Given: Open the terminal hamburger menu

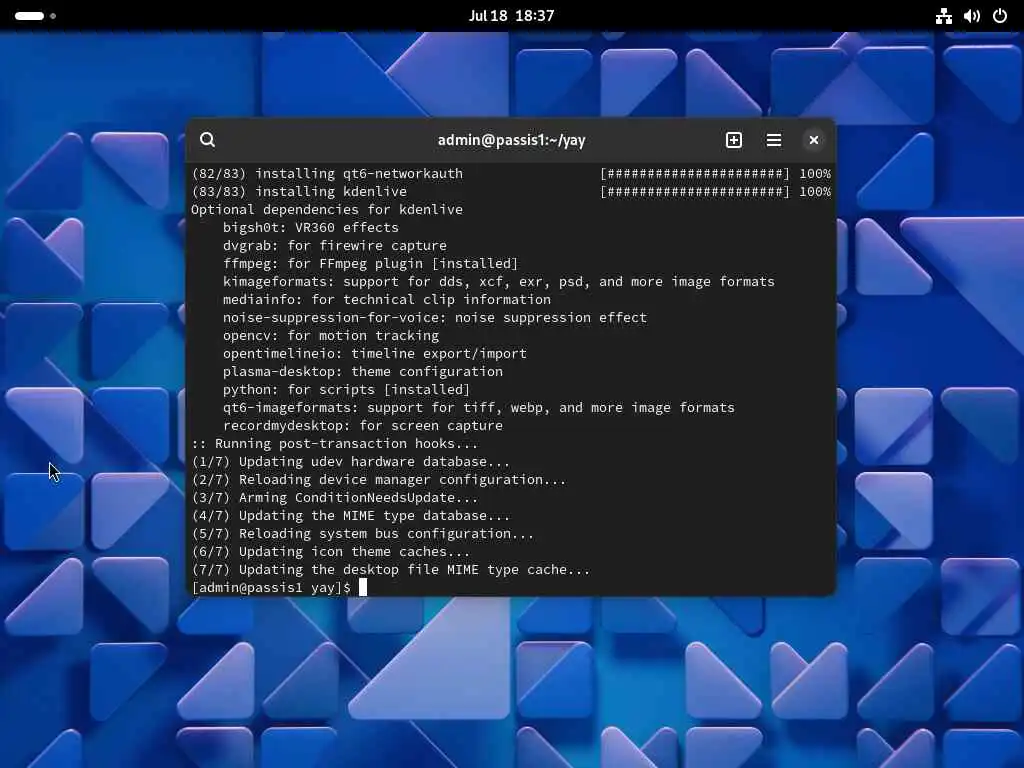Looking at the screenshot, I should click(774, 140).
